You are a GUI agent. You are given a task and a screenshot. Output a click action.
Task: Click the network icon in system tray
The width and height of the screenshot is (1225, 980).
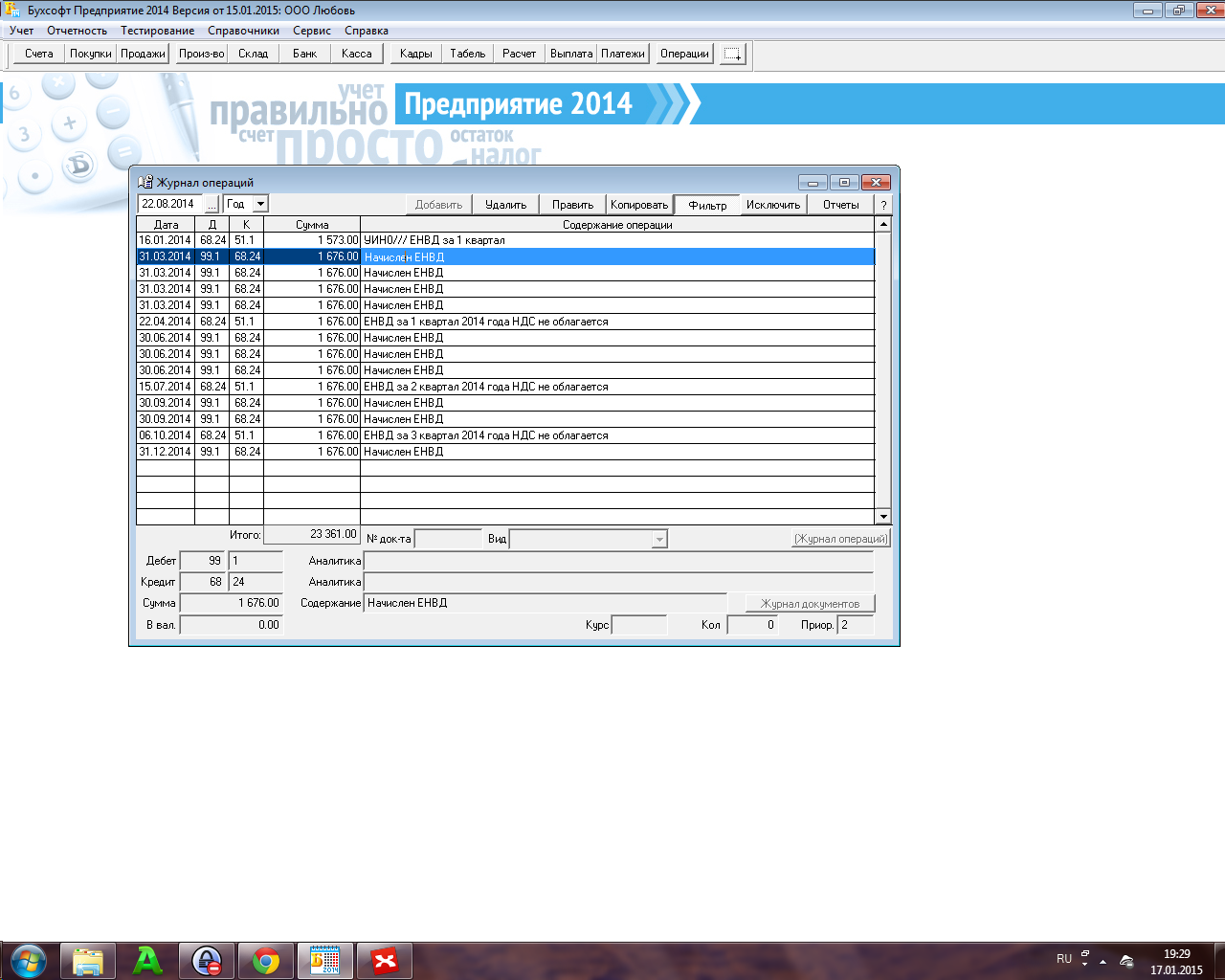pyautogui.click(x=1126, y=960)
